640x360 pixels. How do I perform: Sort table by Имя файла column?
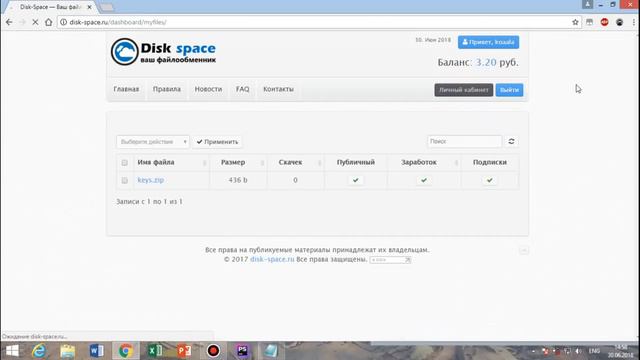171,162
